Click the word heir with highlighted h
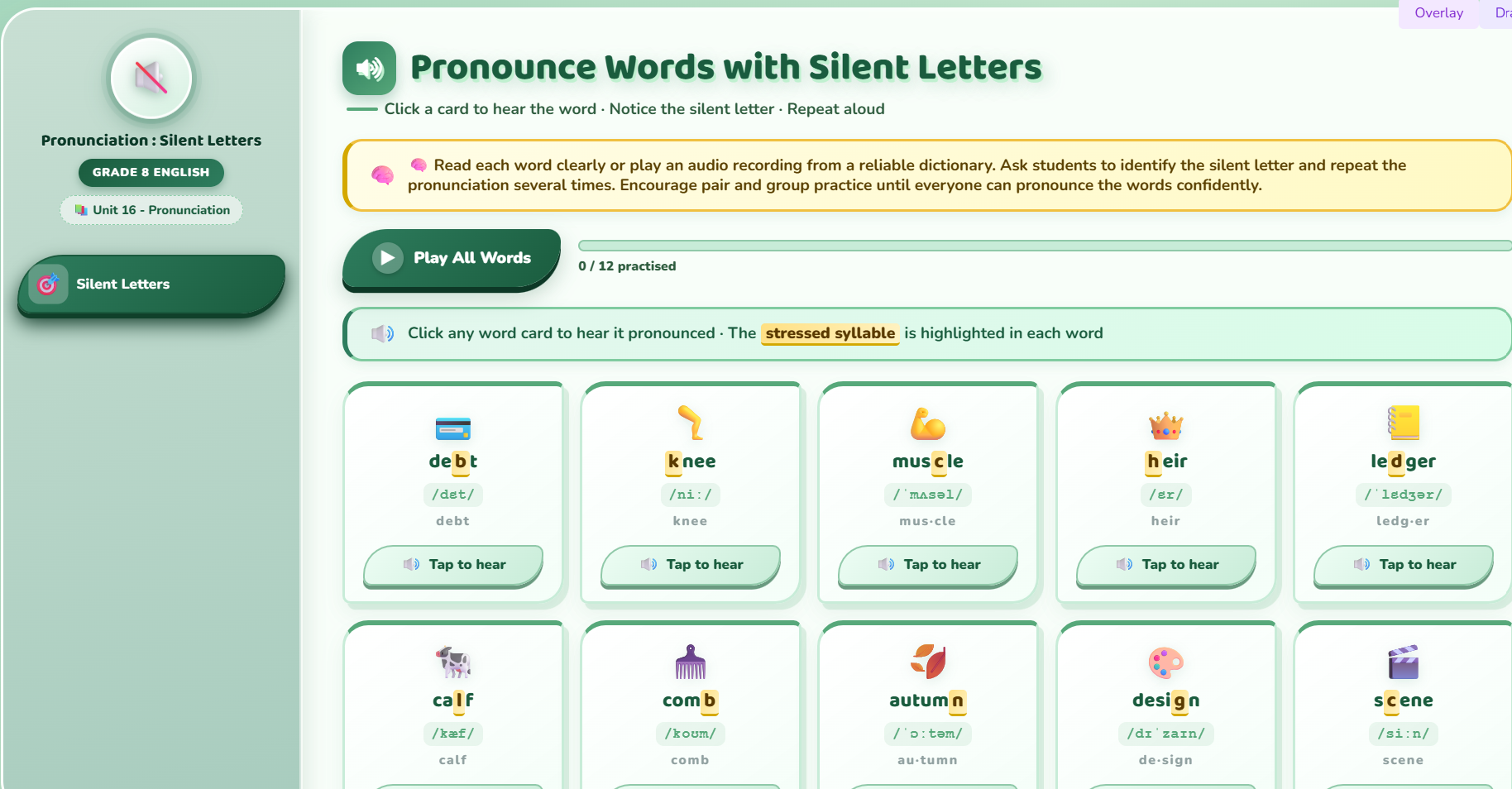The image size is (1512, 789). [1165, 461]
